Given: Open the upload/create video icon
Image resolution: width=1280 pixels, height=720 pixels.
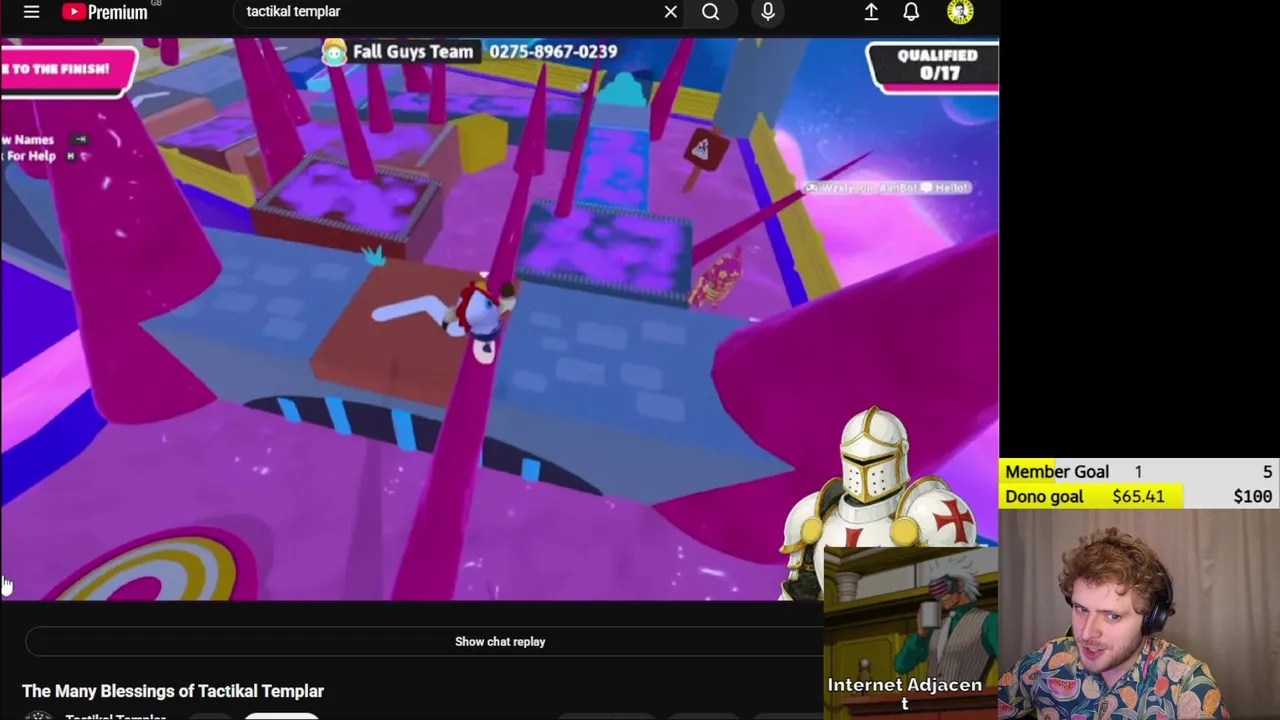Looking at the screenshot, I should click(x=871, y=12).
